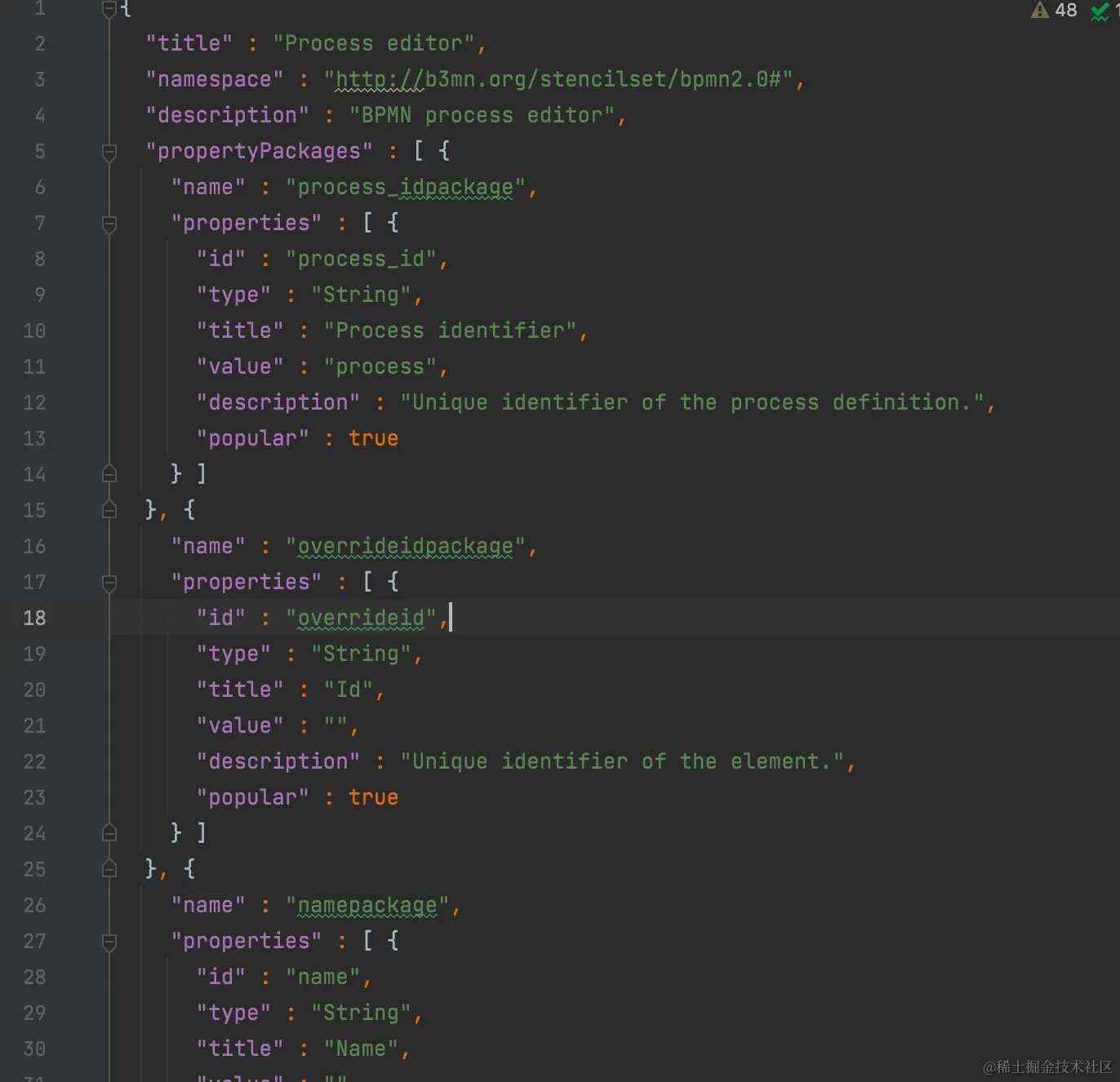The width and height of the screenshot is (1120, 1082).
Task: Click the empty string value on line 21
Action: click(336, 725)
